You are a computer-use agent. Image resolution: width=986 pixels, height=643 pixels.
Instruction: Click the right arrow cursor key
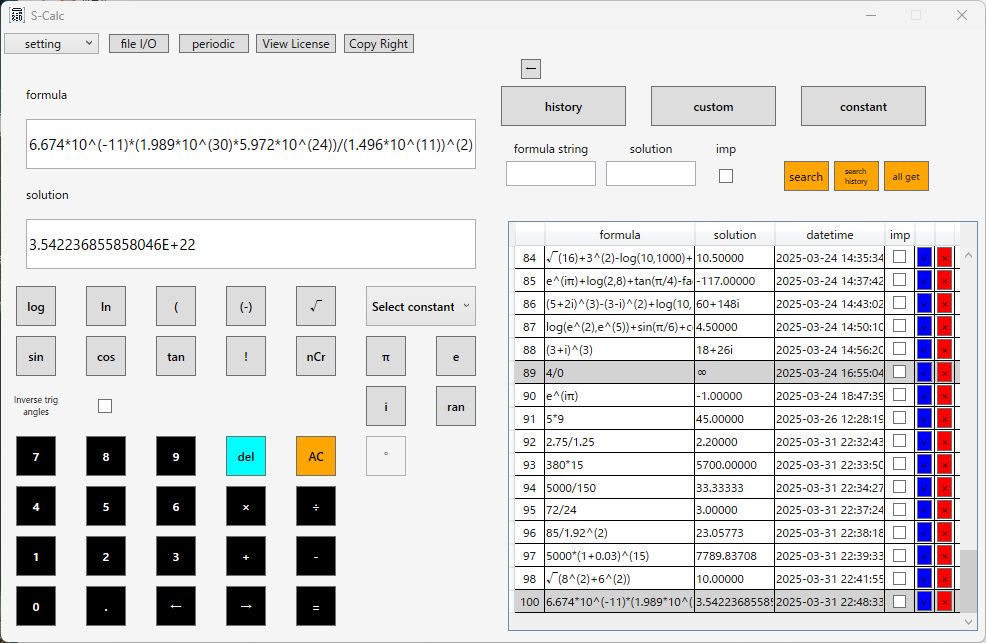(246, 607)
